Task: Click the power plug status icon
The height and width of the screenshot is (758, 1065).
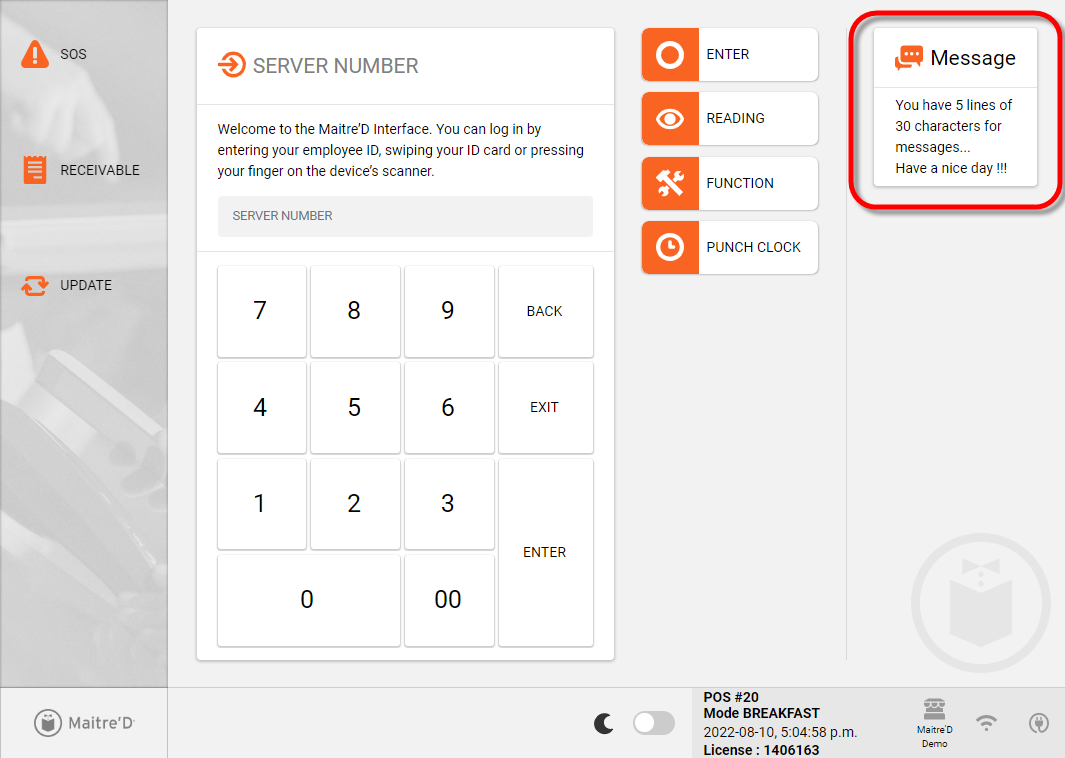Action: 1038,722
